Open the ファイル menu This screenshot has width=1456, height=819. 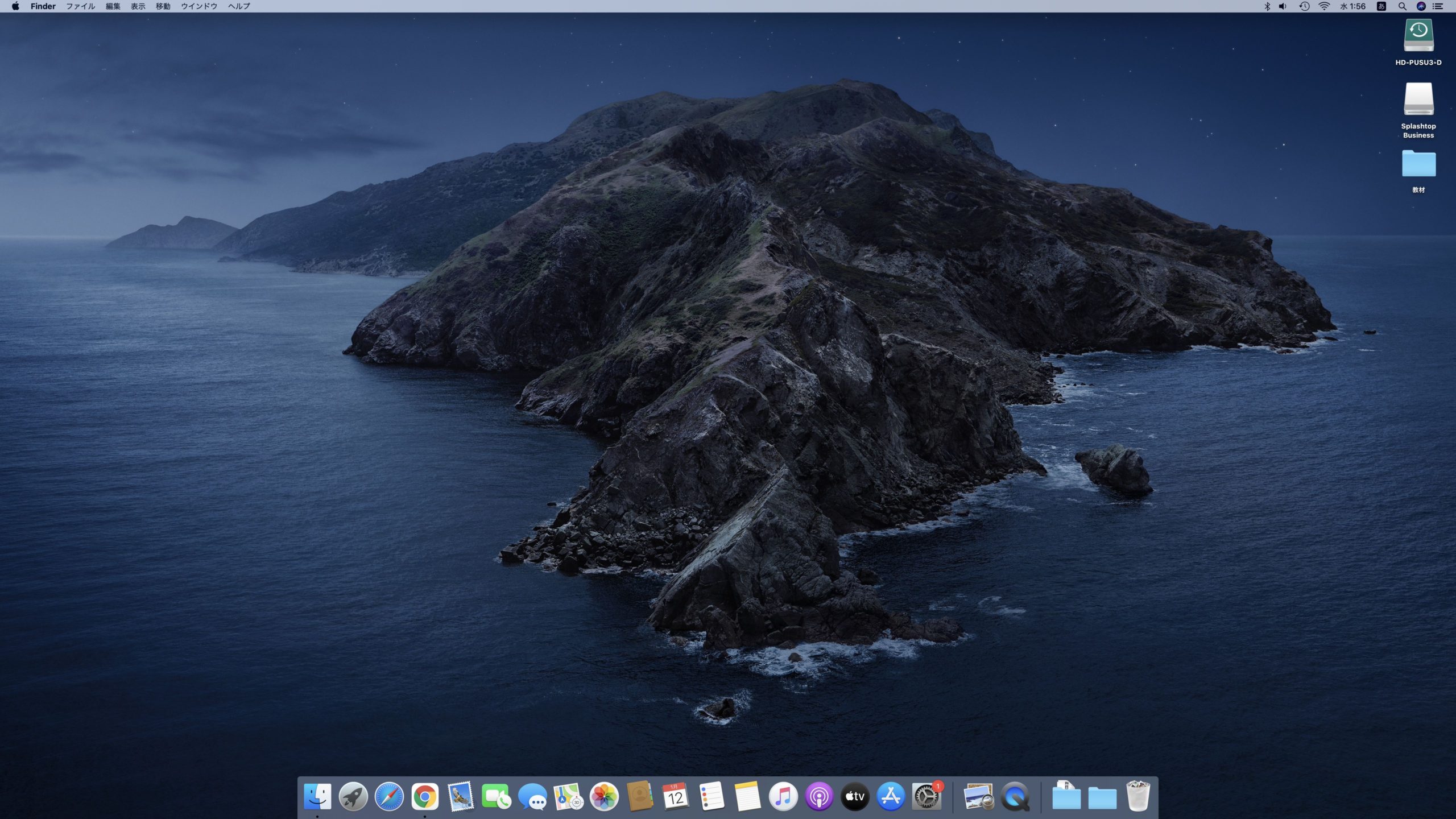coord(80,6)
